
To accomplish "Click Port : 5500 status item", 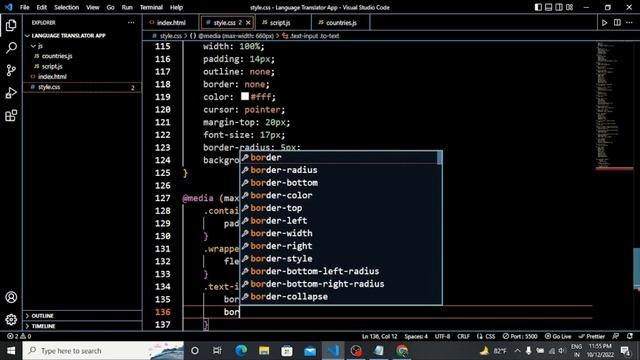I will coord(520,336).
